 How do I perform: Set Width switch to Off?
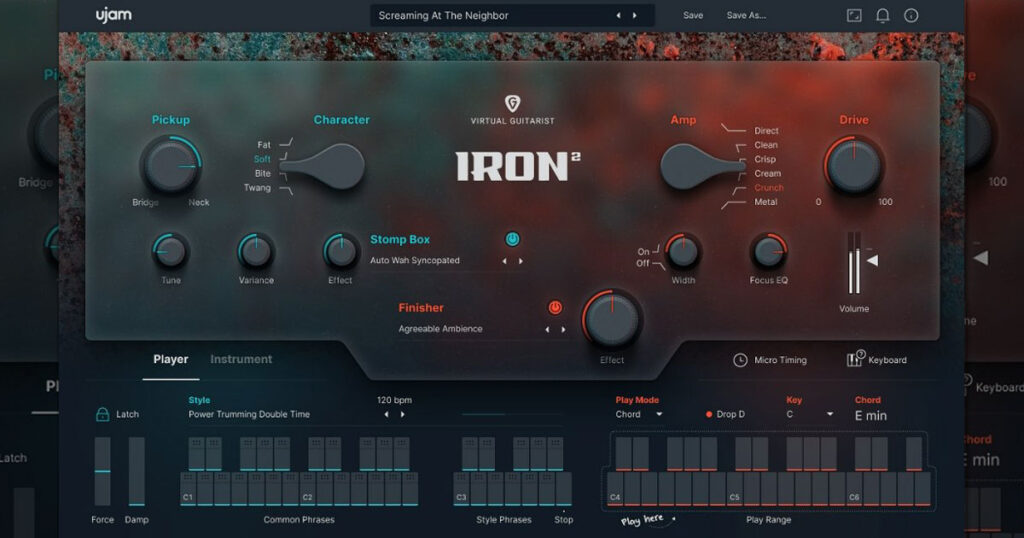(643, 263)
